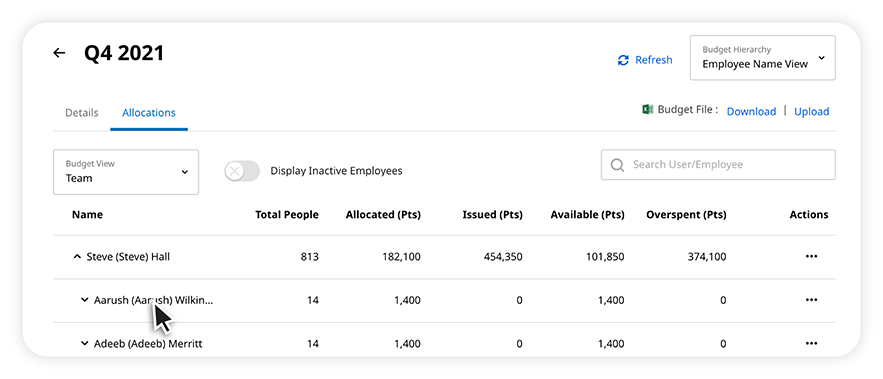
Task: Click the Allocated (Pts) column header
Action: tap(383, 215)
